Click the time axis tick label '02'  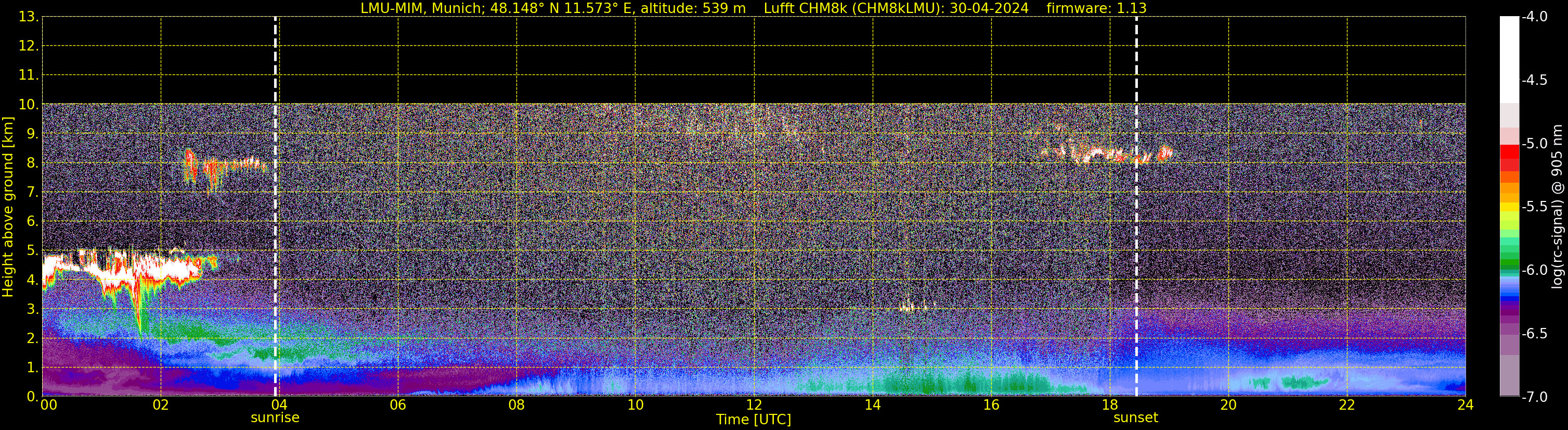(160, 405)
